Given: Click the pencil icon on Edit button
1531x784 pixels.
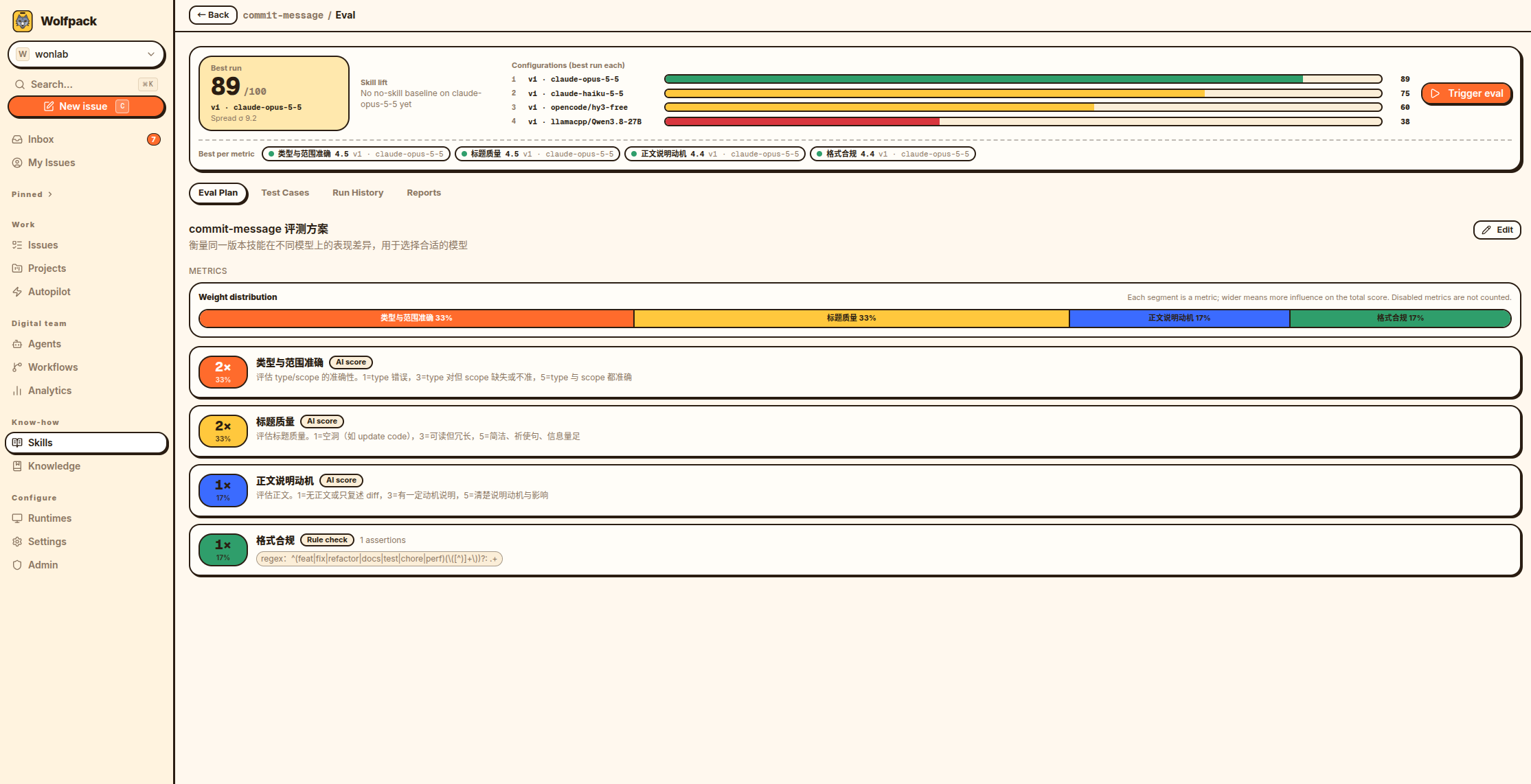Looking at the screenshot, I should tap(1486, 230).
